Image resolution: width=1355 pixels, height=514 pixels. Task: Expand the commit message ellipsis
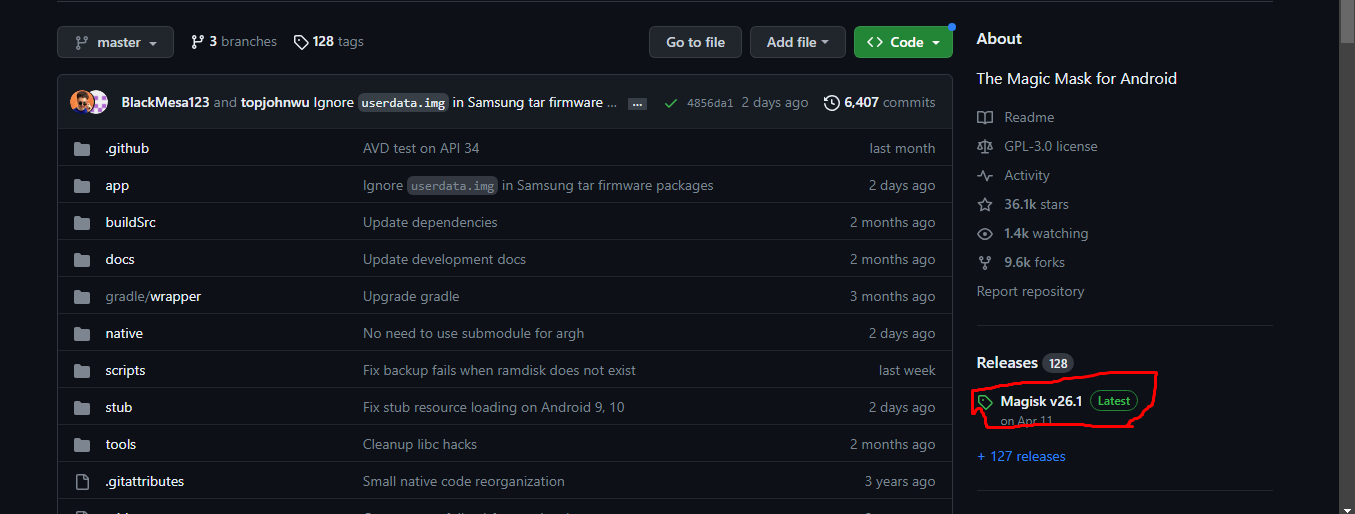637,104
